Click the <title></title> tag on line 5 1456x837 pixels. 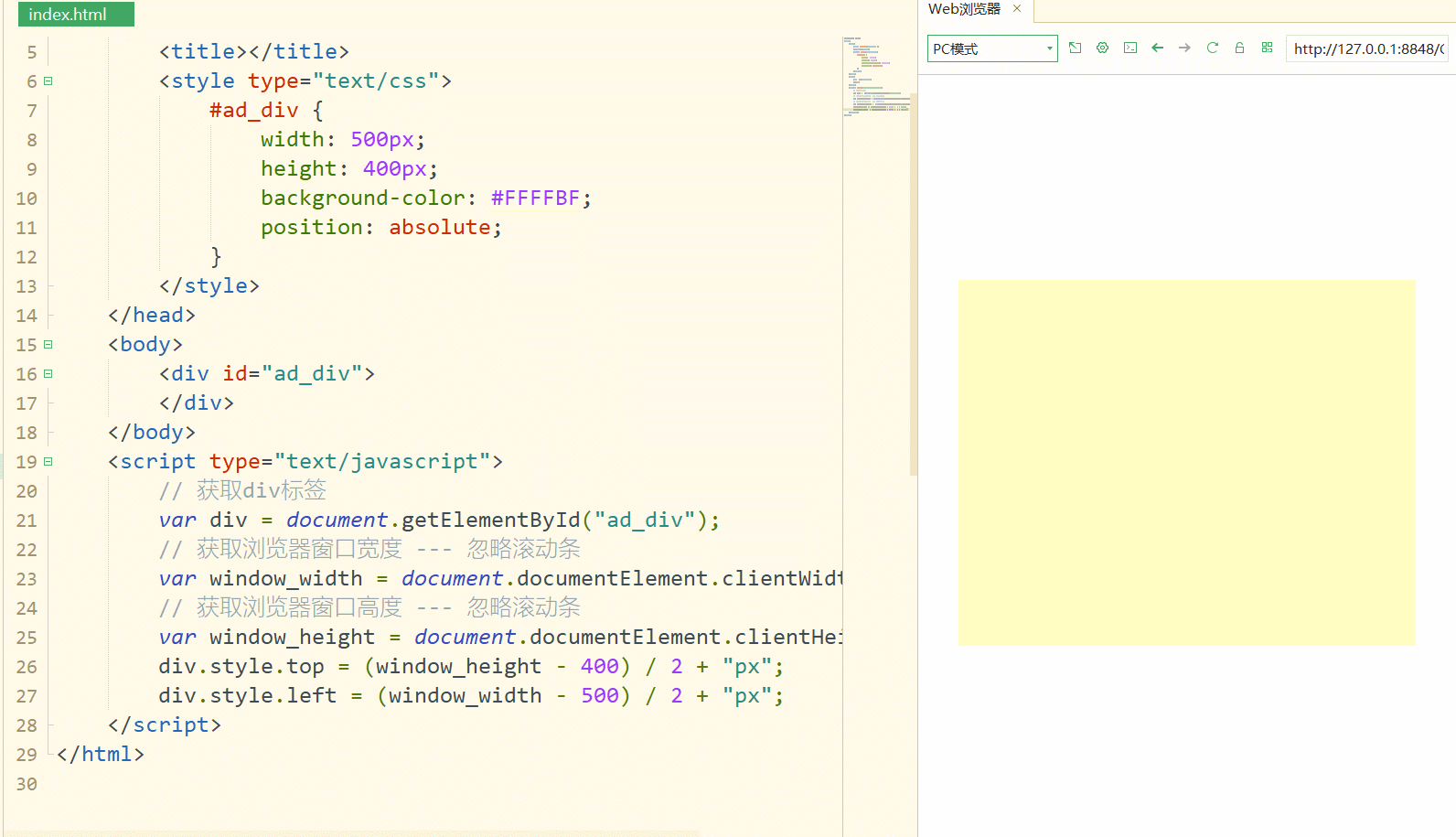(254, 51)
